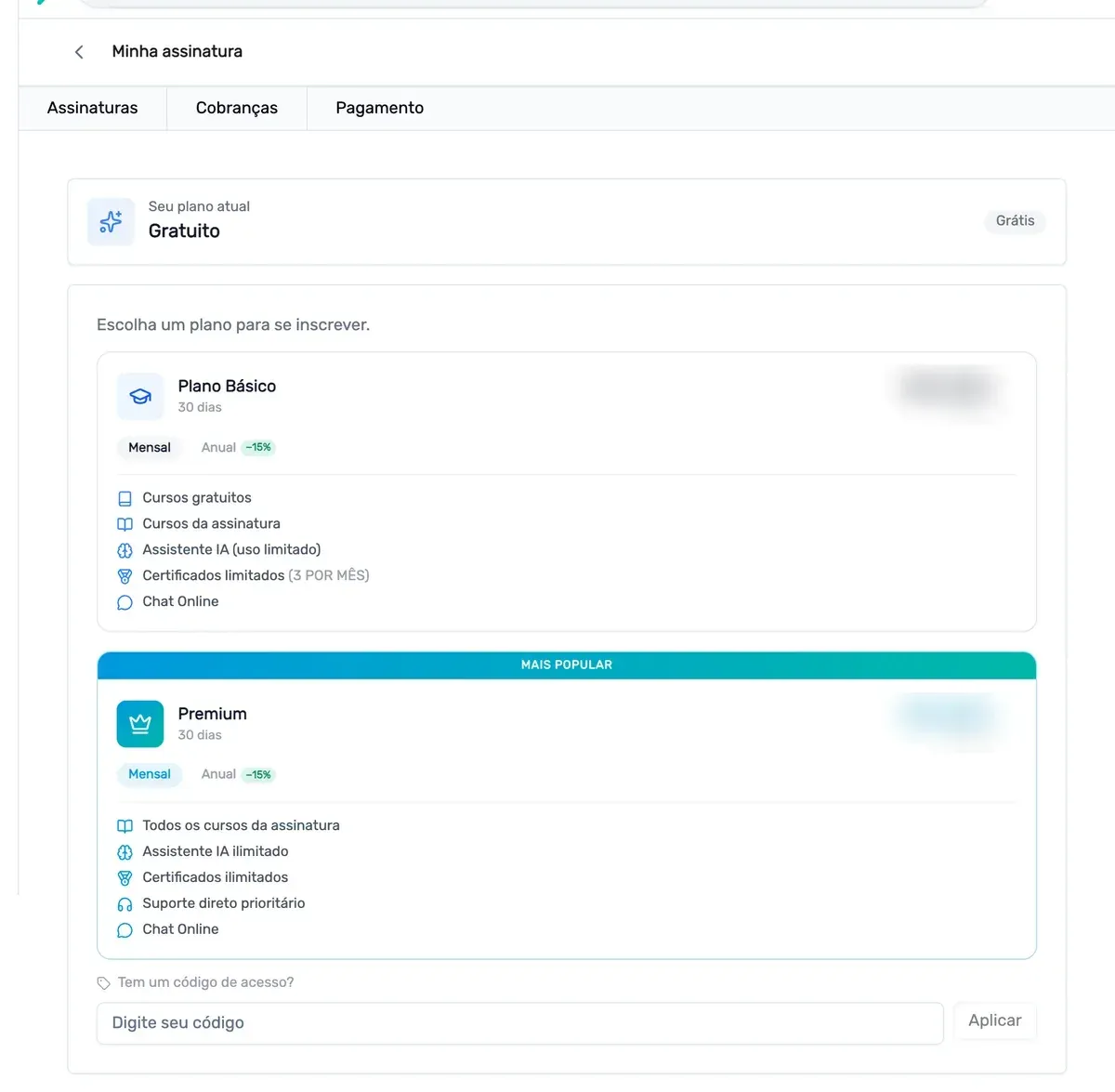
Task: Click the text Assistente IA ilimitado
Action: pyautogui.click(x=216, y=851)
